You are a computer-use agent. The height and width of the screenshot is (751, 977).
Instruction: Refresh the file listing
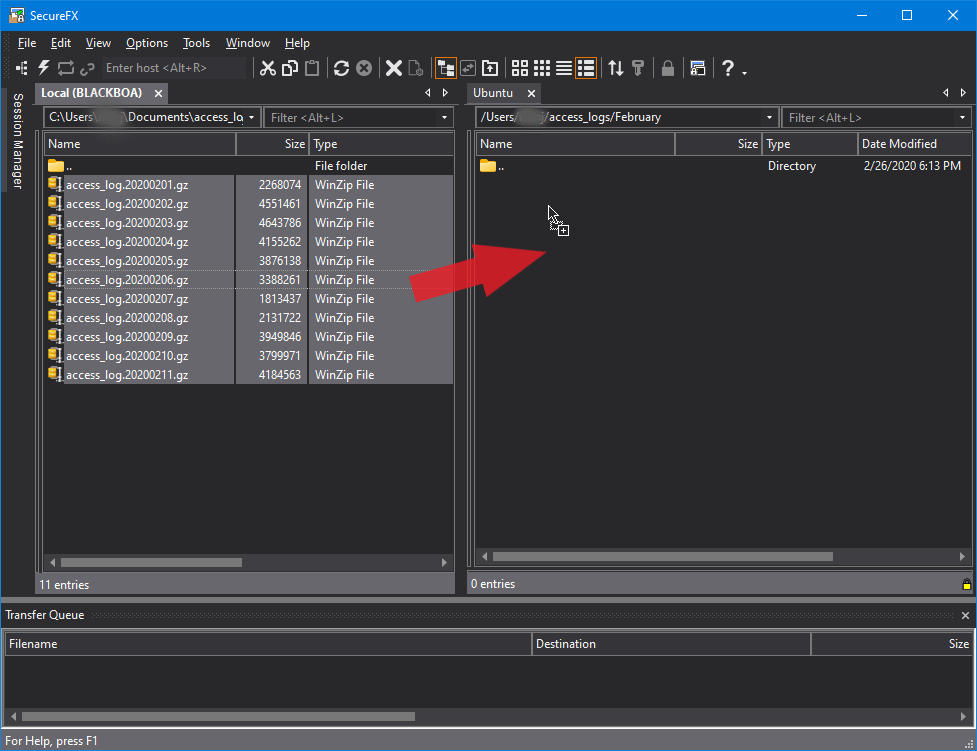coord(341,68)
